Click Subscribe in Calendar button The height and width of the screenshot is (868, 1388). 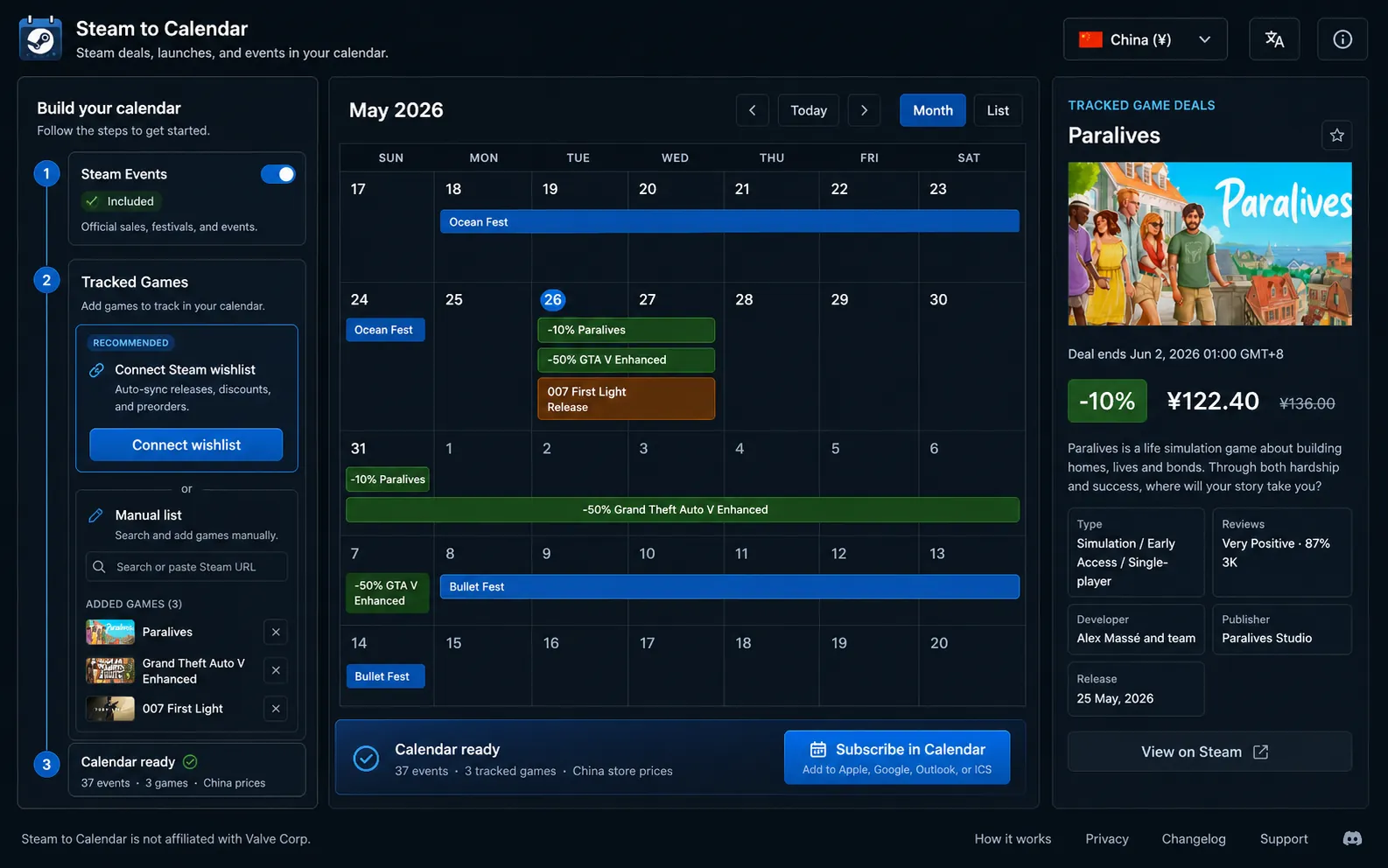(x=897, y=758)
